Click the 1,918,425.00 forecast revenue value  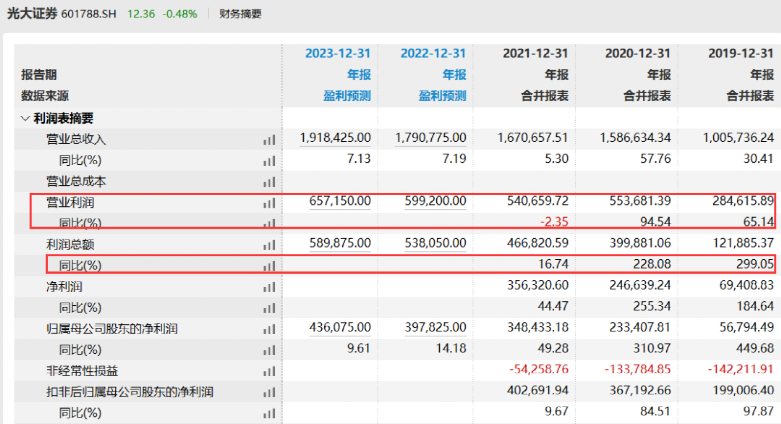point(335,138)
